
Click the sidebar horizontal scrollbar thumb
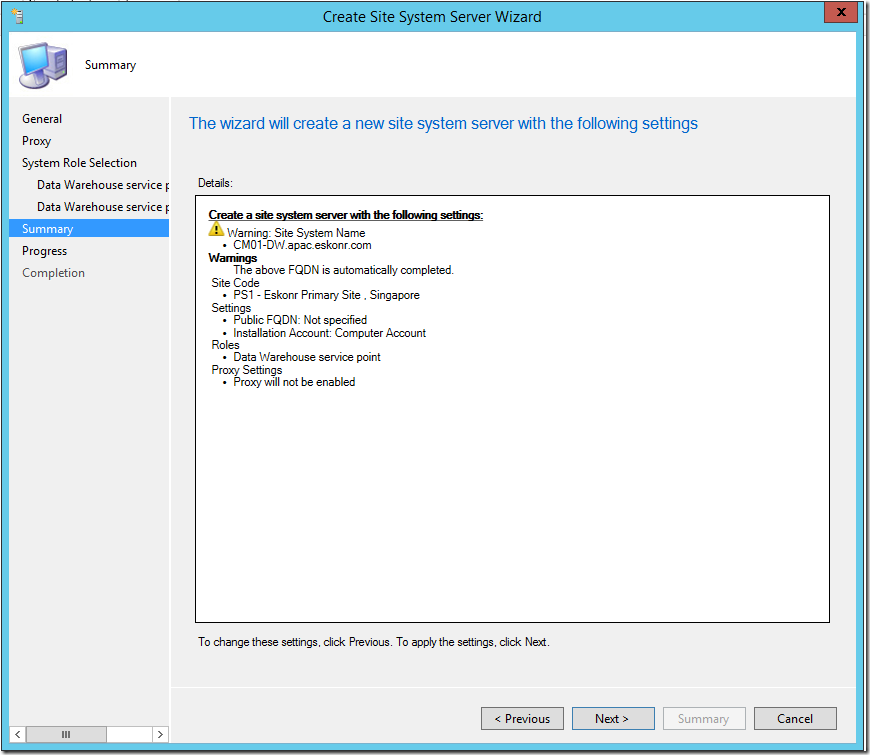pyautogui.click(x=66, y=734)
